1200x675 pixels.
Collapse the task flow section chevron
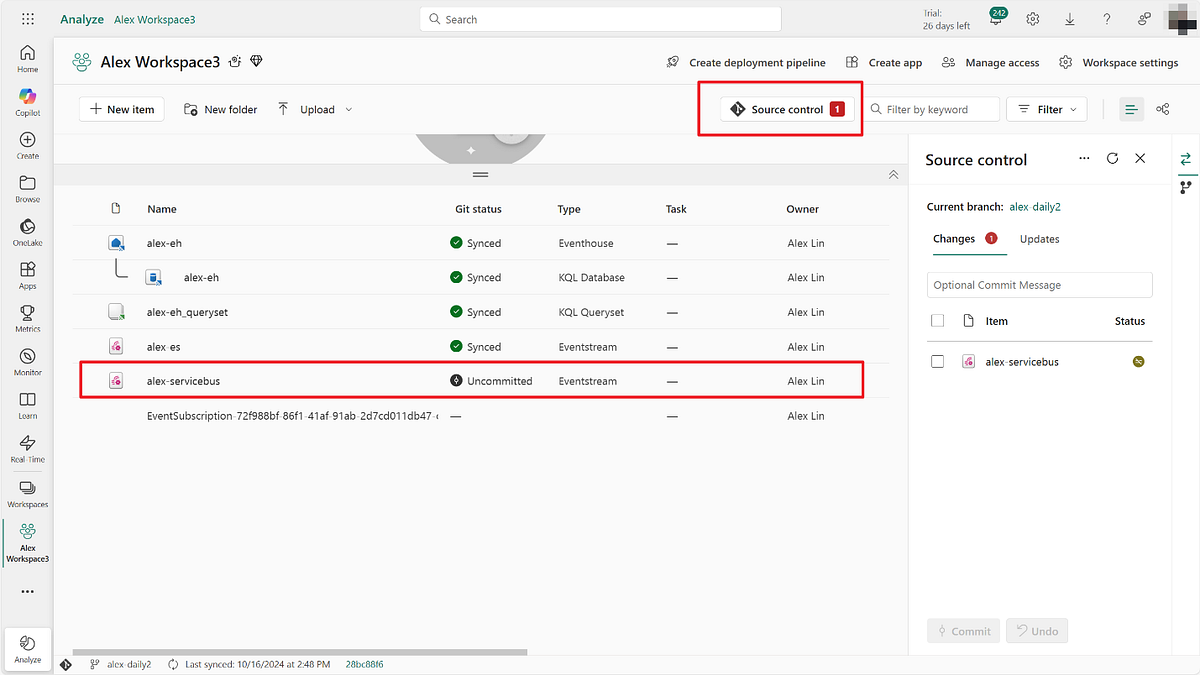pos(893,175)
